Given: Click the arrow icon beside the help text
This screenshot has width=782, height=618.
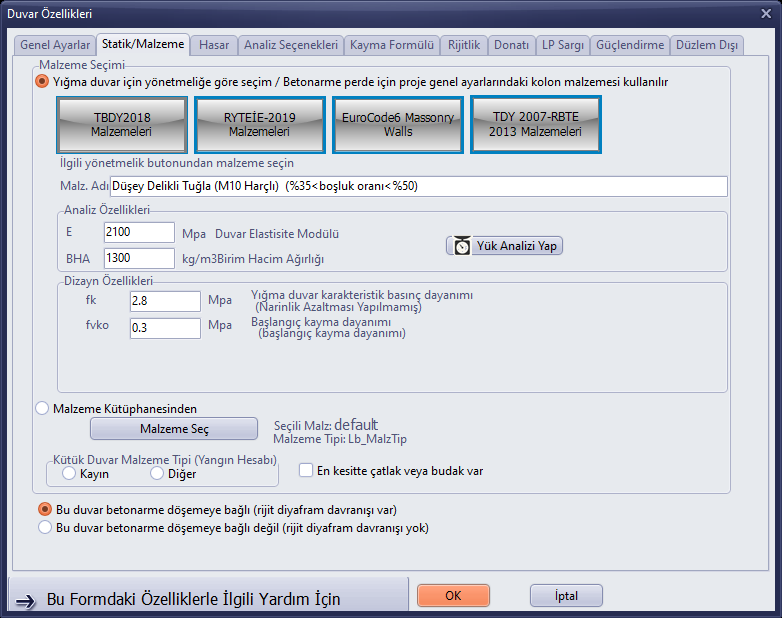Looking at the screenshot, I should point(25,602).
